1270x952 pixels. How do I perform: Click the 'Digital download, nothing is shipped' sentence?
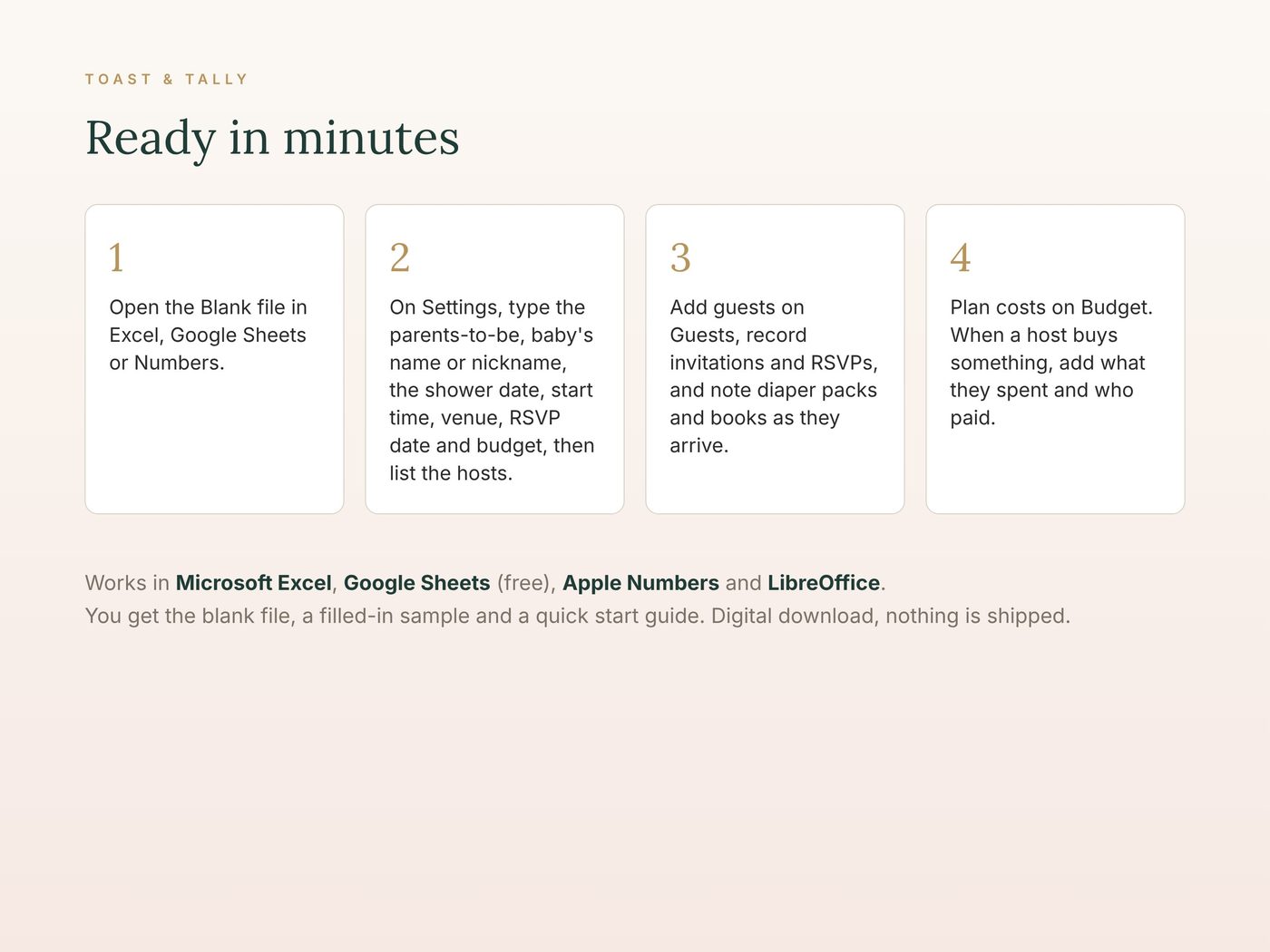pos(891,617)
